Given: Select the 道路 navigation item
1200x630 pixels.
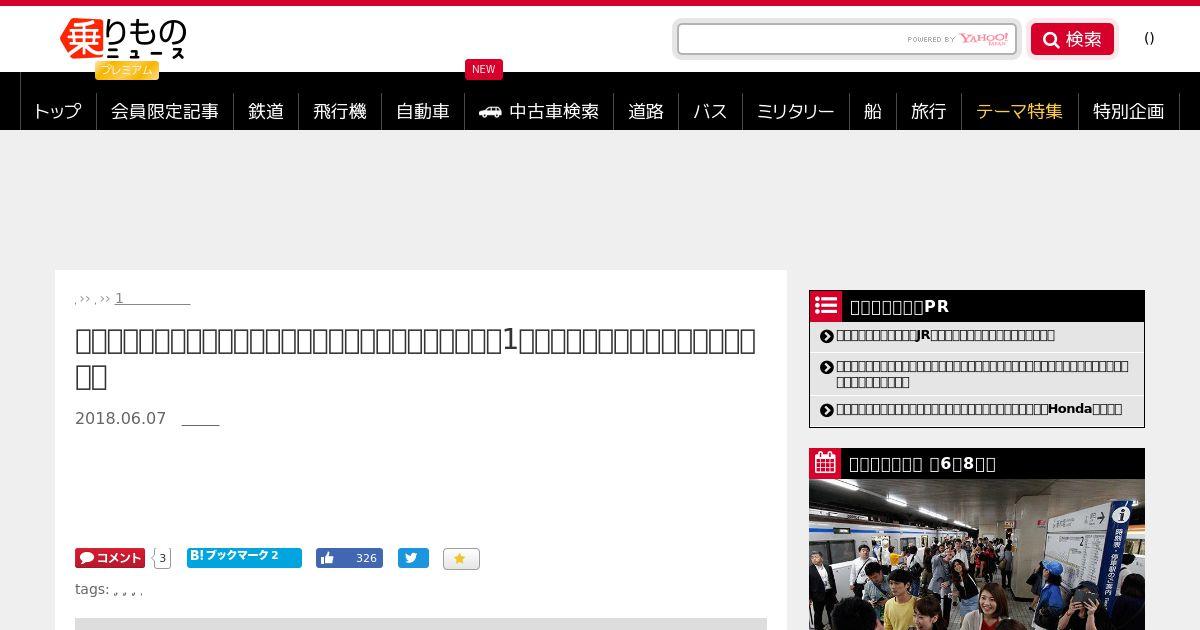Looking at the screenshot, I should click(646, 111).
